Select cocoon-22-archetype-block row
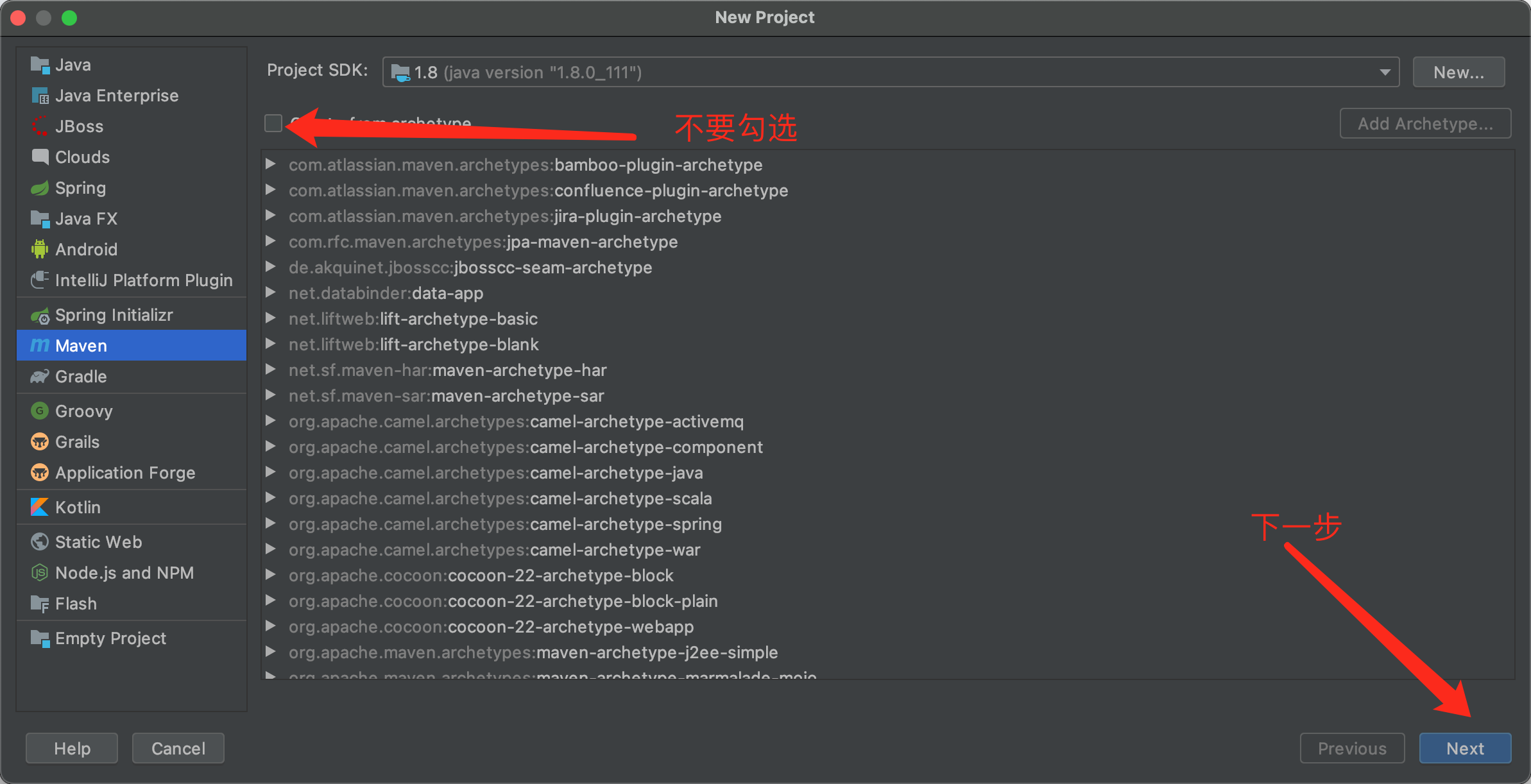Image resolution: width=1531 pixels, height=784 pixels. click(887, 575)
